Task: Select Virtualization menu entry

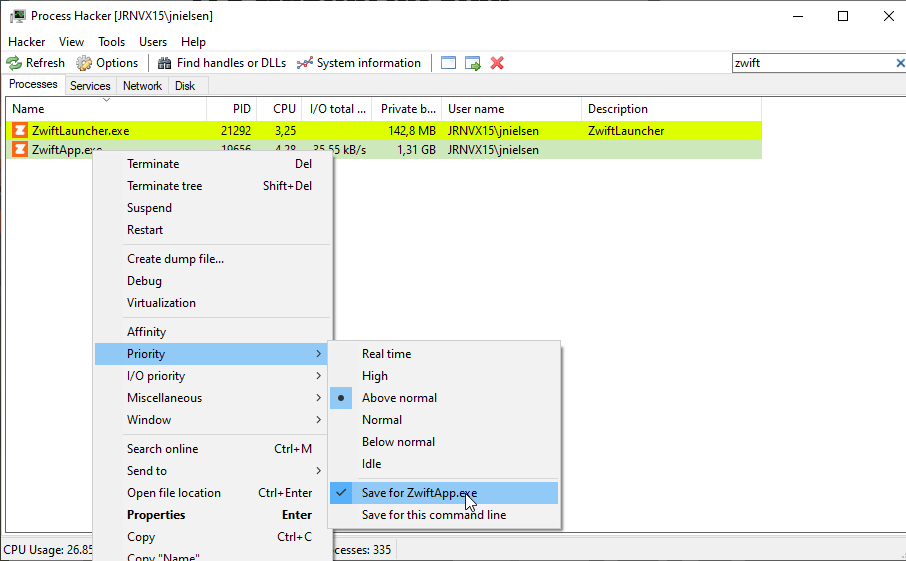Action: coord(211,303)
